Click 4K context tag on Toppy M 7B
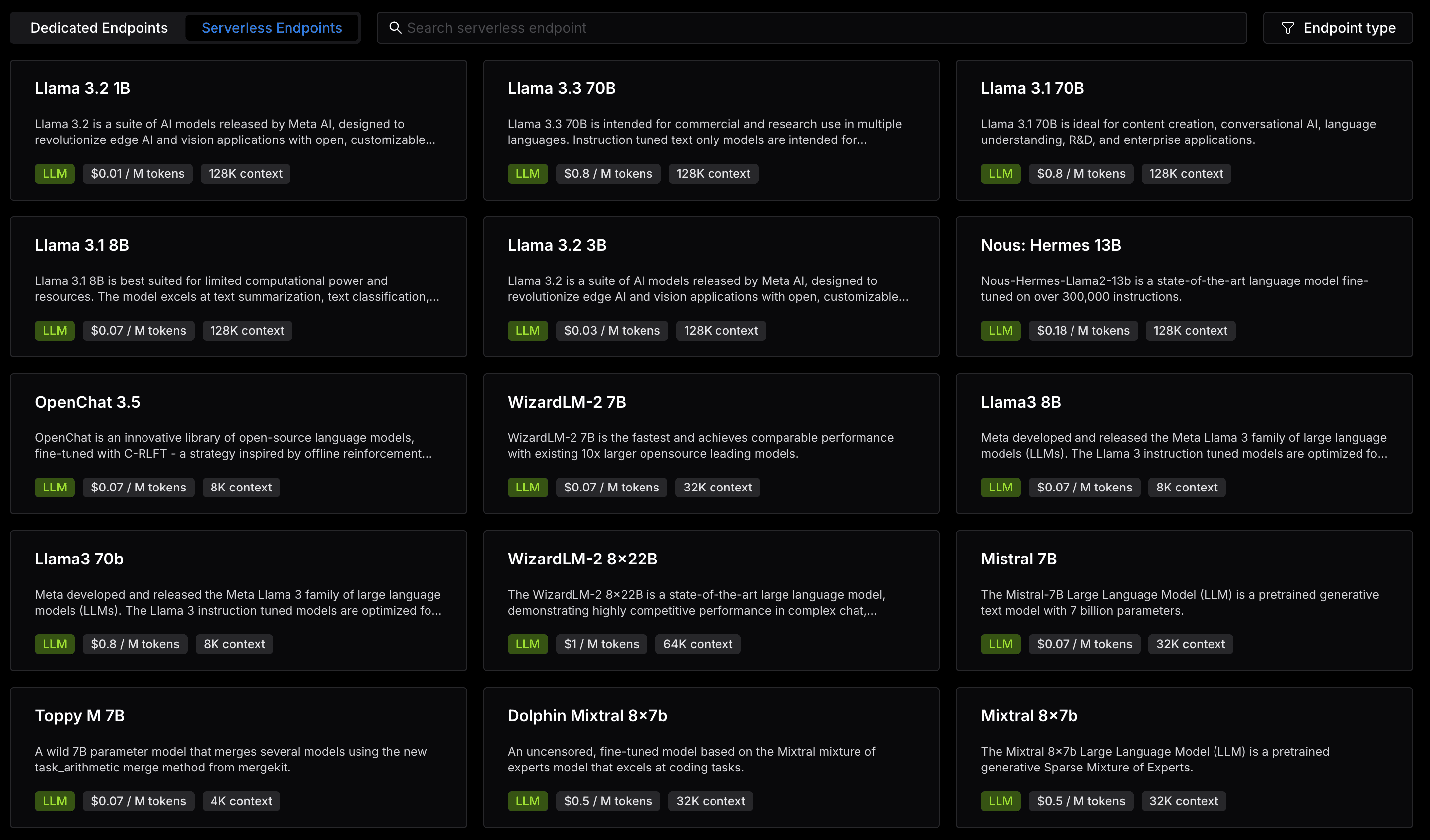Screen dimensions: 1430x840 [241, 801]
